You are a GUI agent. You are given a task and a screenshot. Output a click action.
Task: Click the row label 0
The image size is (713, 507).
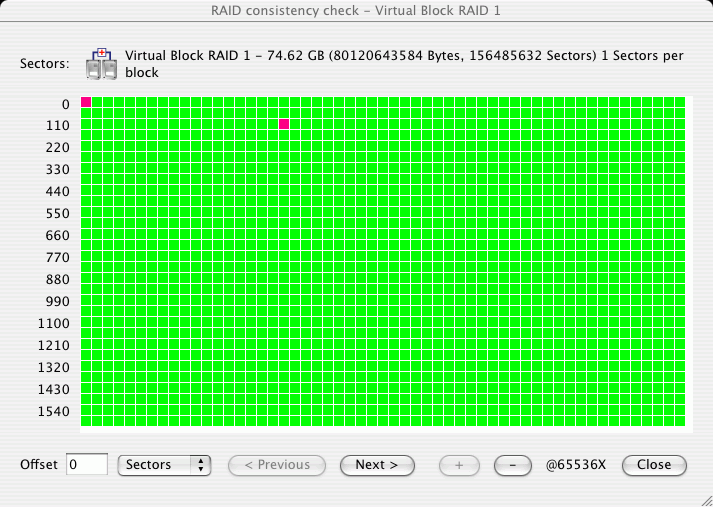65,105
